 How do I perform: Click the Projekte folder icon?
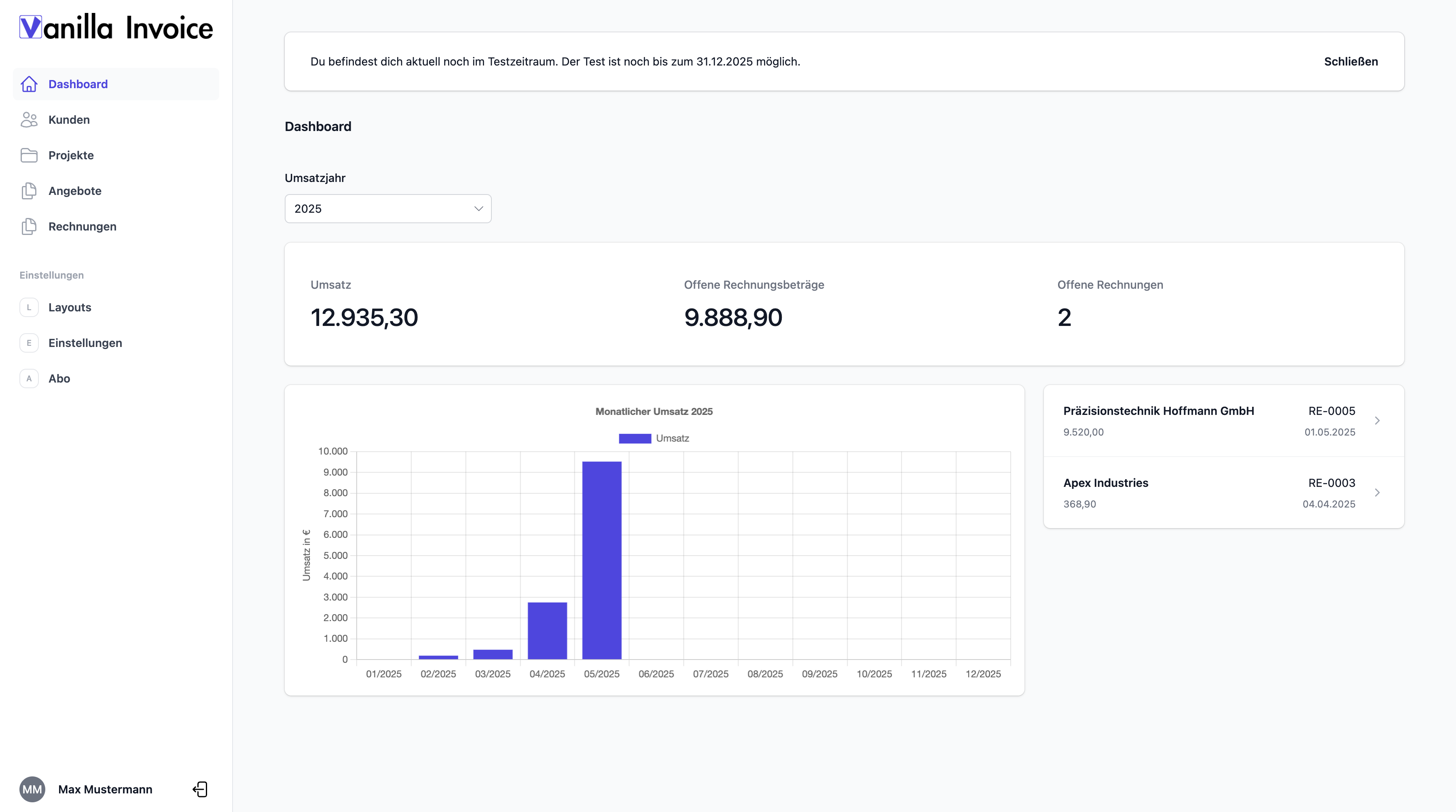[29, 155]
